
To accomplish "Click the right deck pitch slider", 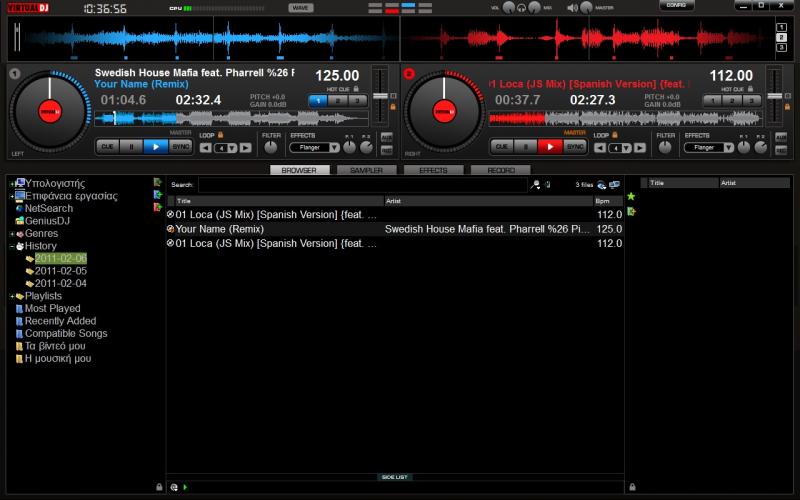I will coord(774,96).
